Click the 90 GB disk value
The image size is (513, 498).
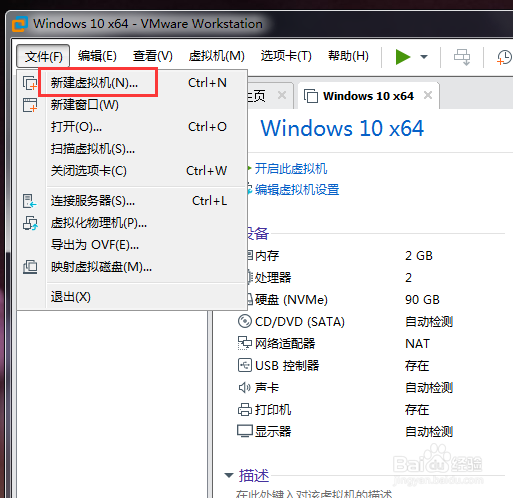tap(422, 300)
